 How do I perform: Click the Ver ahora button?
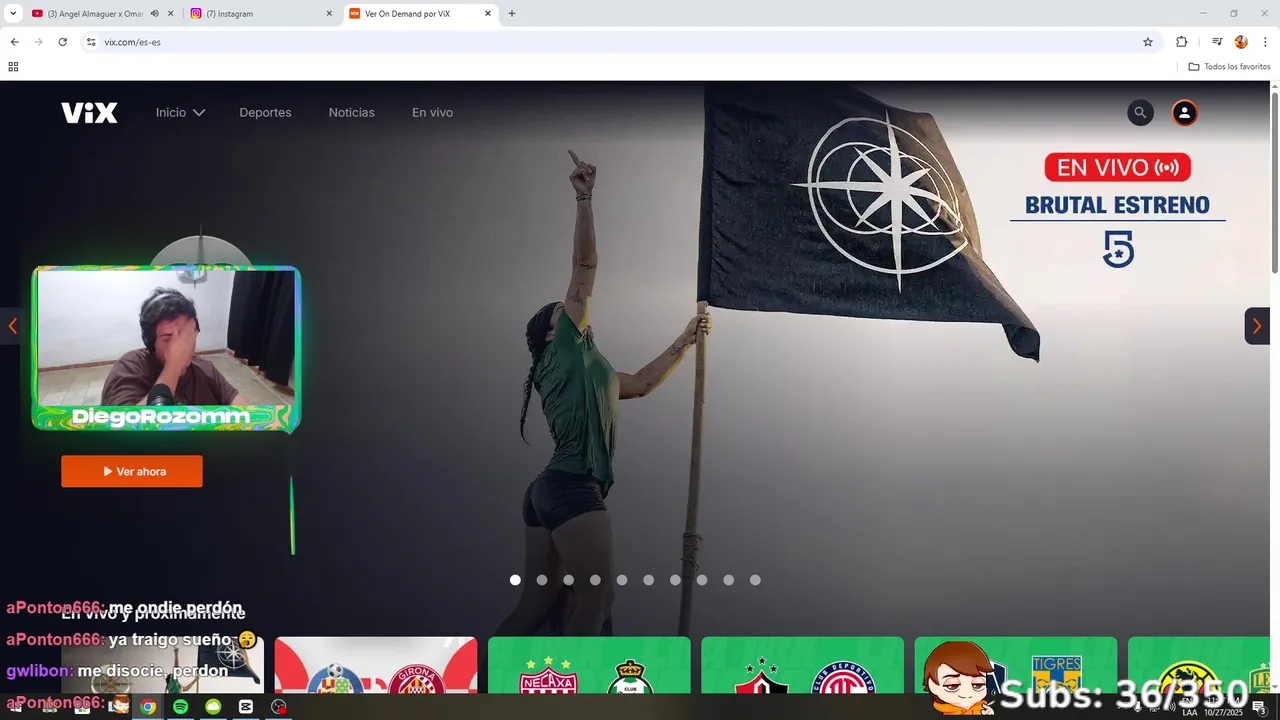(132, 472)
